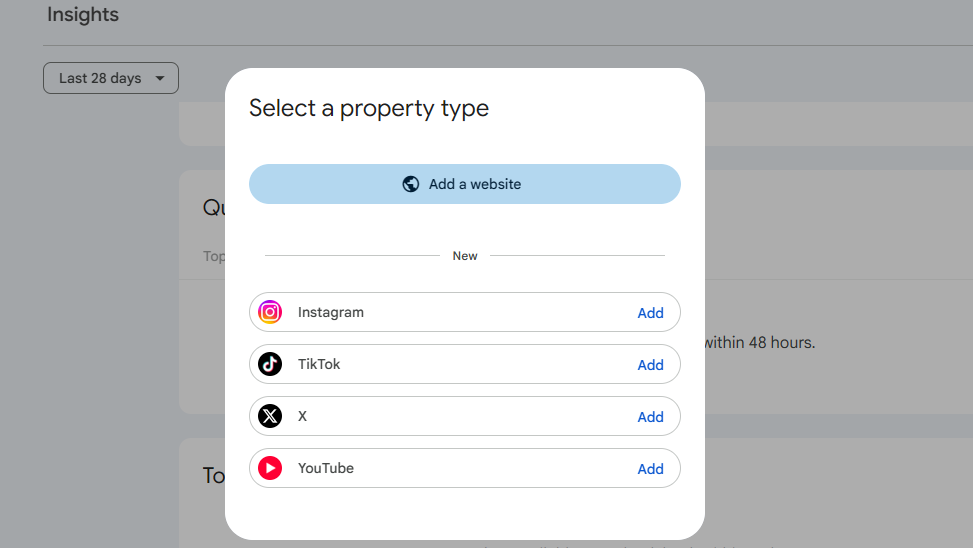The height and width of the screenshot is (548, 973).
Task: Click the YouTube logo icon
Action: (x=270, y=469)
